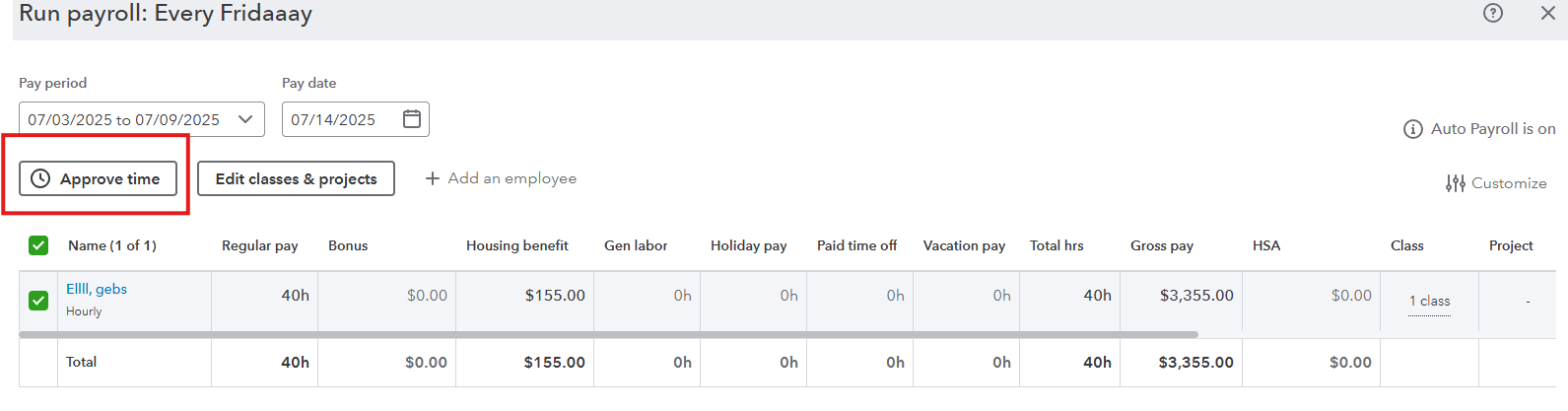Uncheck the Ellll, gebs row checkbox
This screenshot has width=1568, height=411.
tap(38, 300)
